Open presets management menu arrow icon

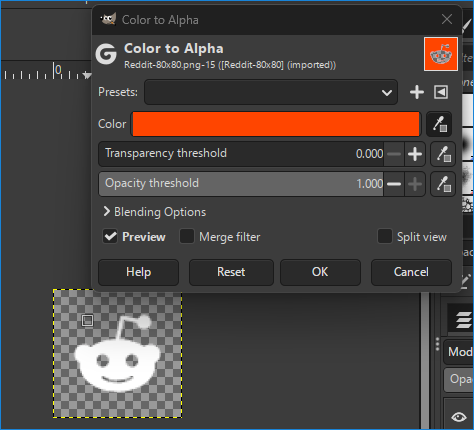point(441,92)
